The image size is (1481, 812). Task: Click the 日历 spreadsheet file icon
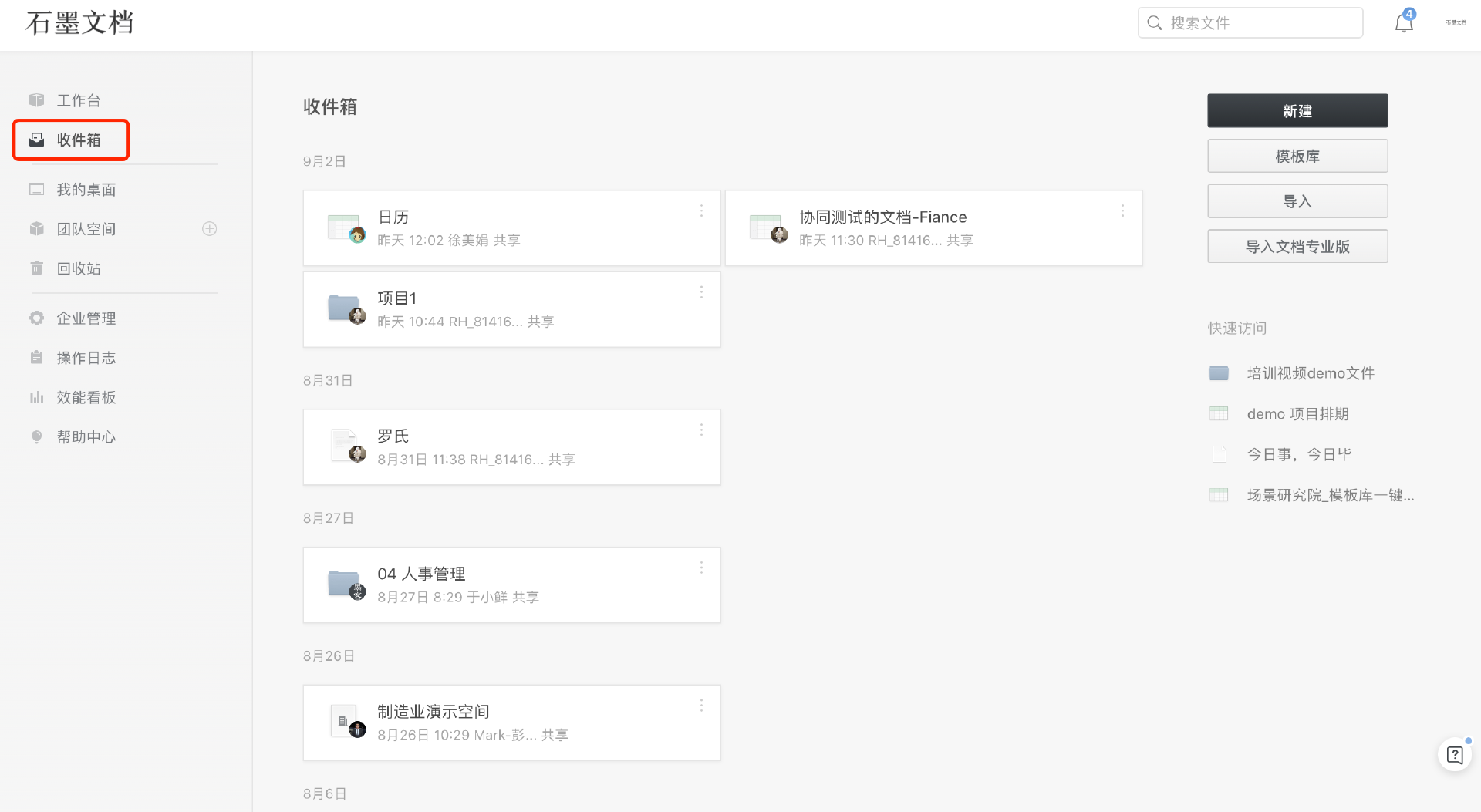[x=345, y=228]
